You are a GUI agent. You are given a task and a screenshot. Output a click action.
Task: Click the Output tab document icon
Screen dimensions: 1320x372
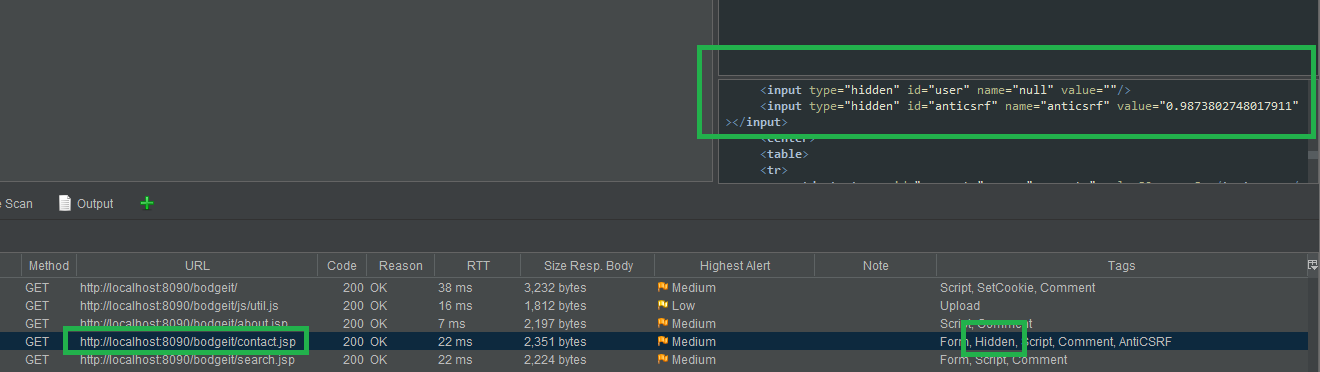click(65, 203)
